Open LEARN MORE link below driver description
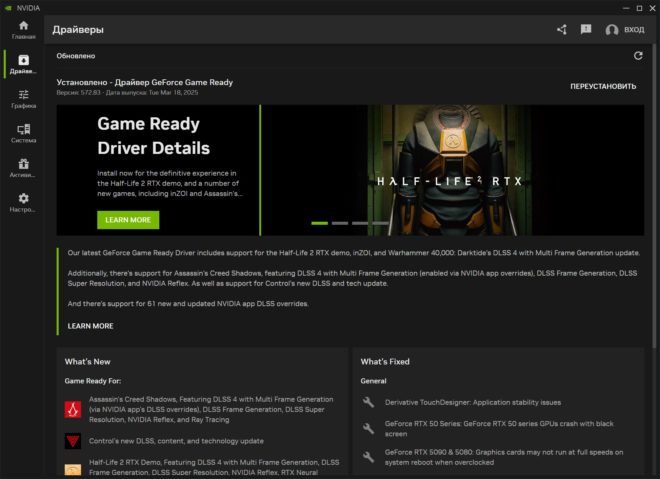 pos(90,326)
